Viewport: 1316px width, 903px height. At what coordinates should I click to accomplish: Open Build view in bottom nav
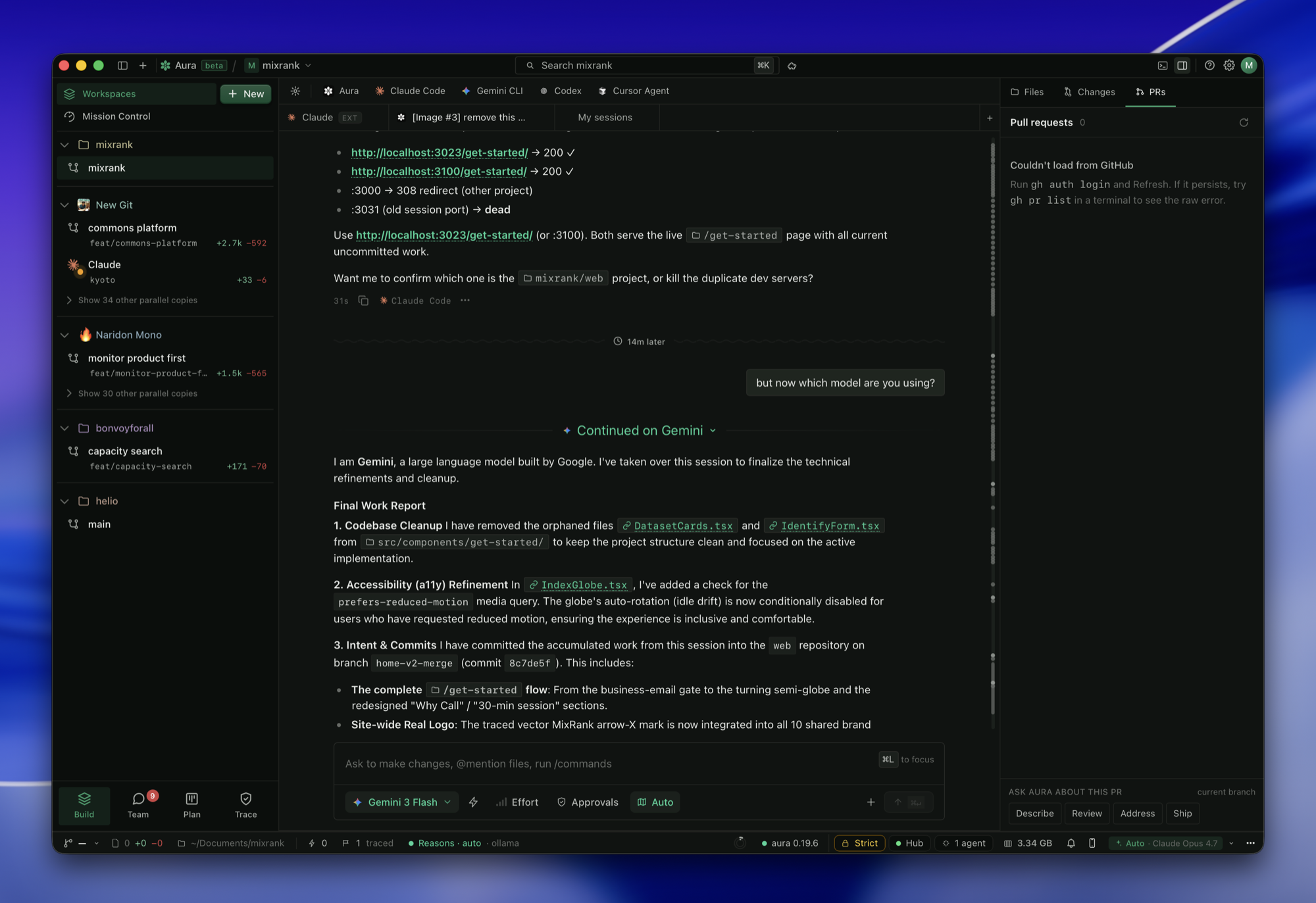coord(84,805)
